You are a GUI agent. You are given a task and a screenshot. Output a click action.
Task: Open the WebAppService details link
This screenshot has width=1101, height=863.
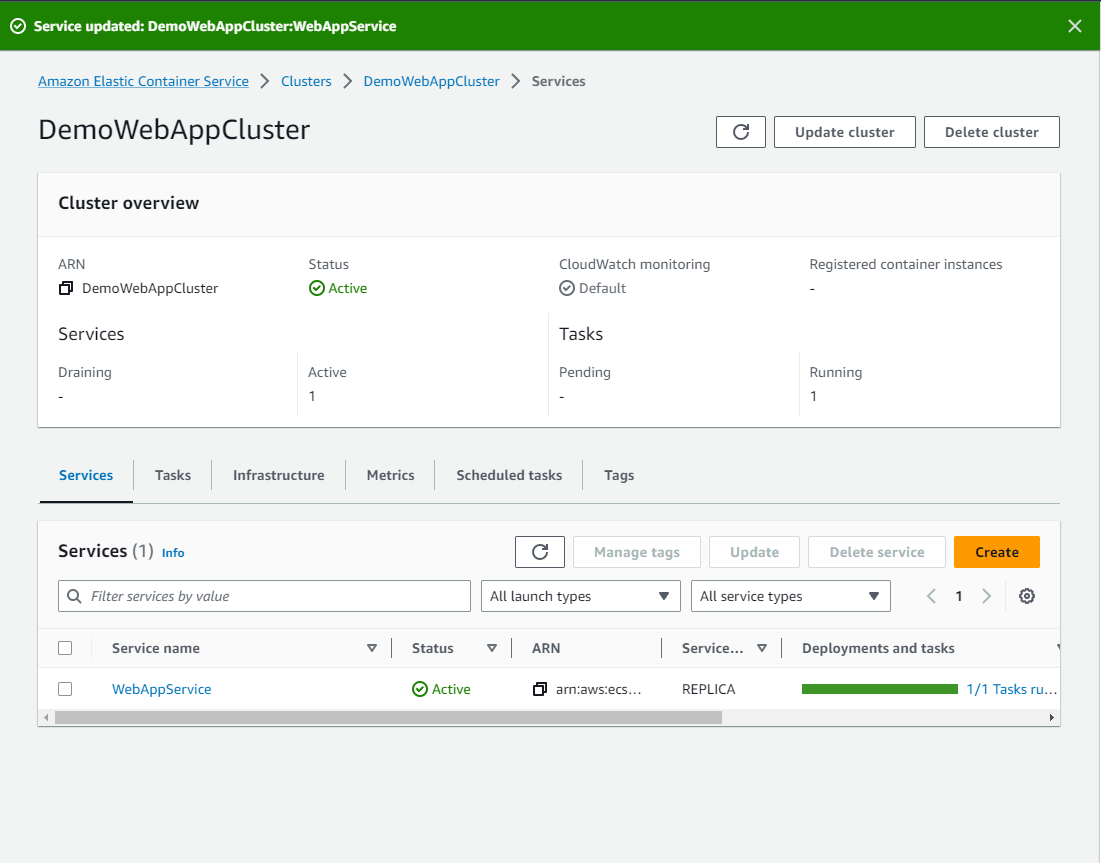click(161, 688)
